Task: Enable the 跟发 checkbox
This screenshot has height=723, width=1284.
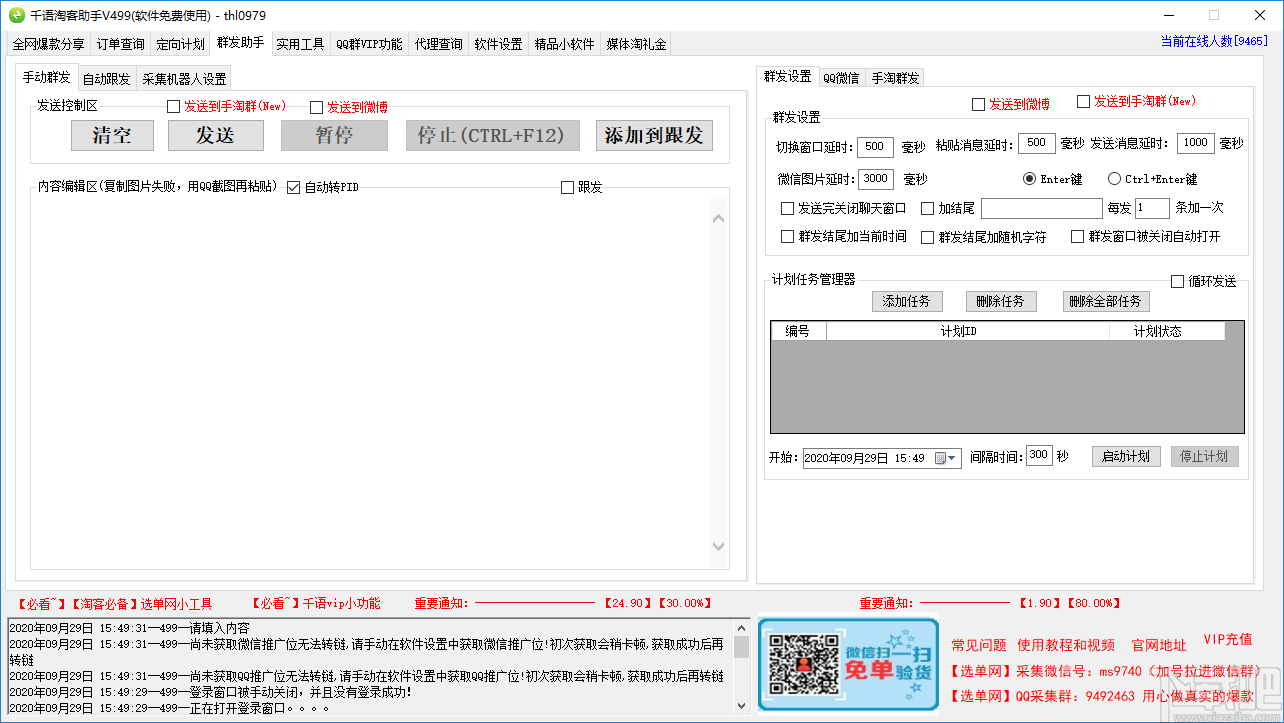Action: [568, 187]
